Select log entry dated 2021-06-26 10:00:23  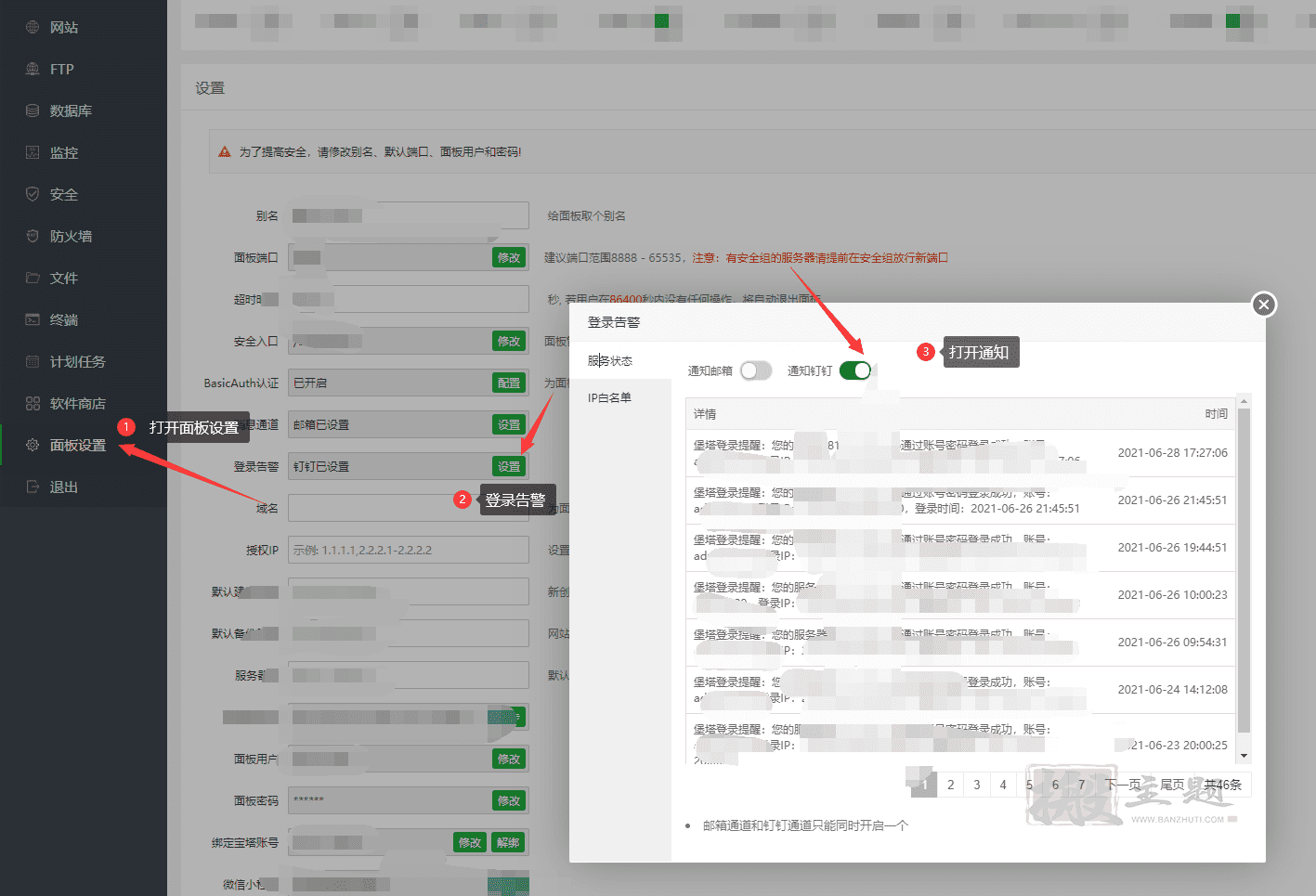pos(960,595)
